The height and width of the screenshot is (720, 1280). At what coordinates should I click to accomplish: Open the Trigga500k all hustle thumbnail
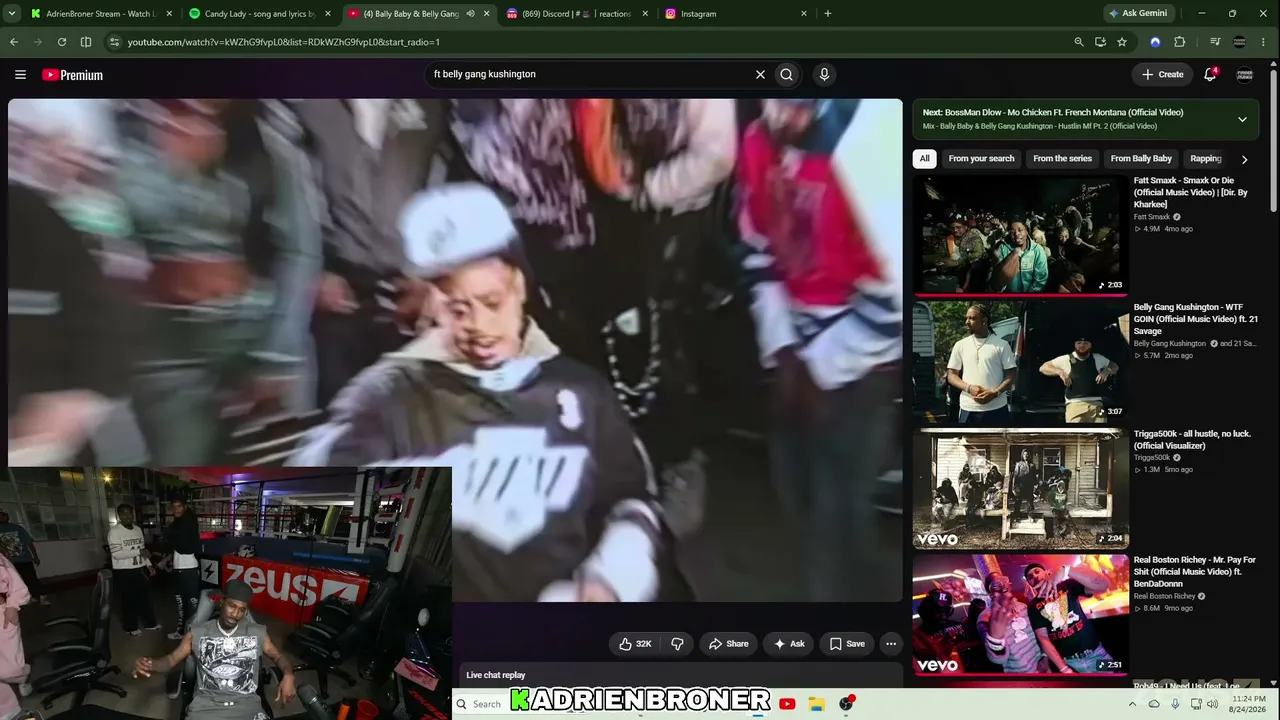coord(1020,488)
